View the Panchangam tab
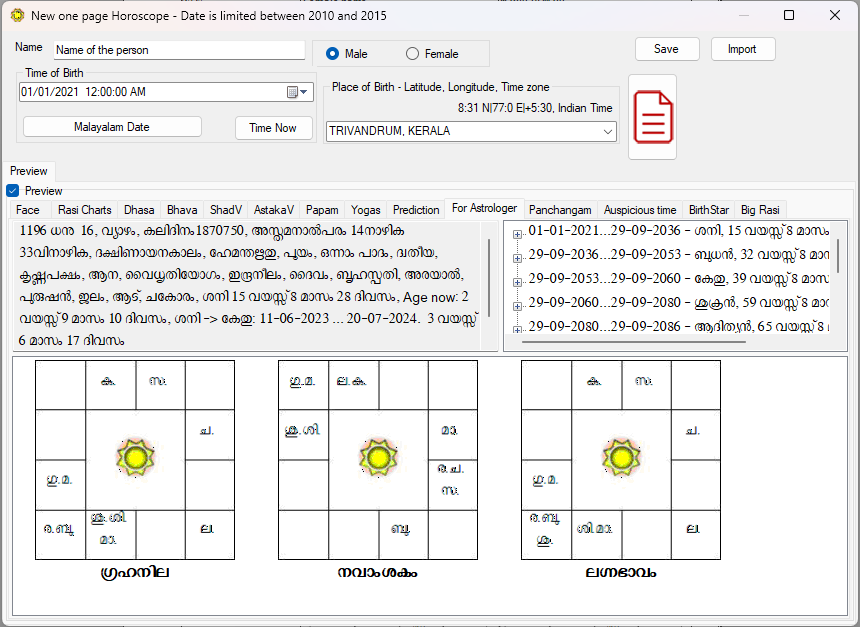The image size is (860, 627). [x=560, y=210]
